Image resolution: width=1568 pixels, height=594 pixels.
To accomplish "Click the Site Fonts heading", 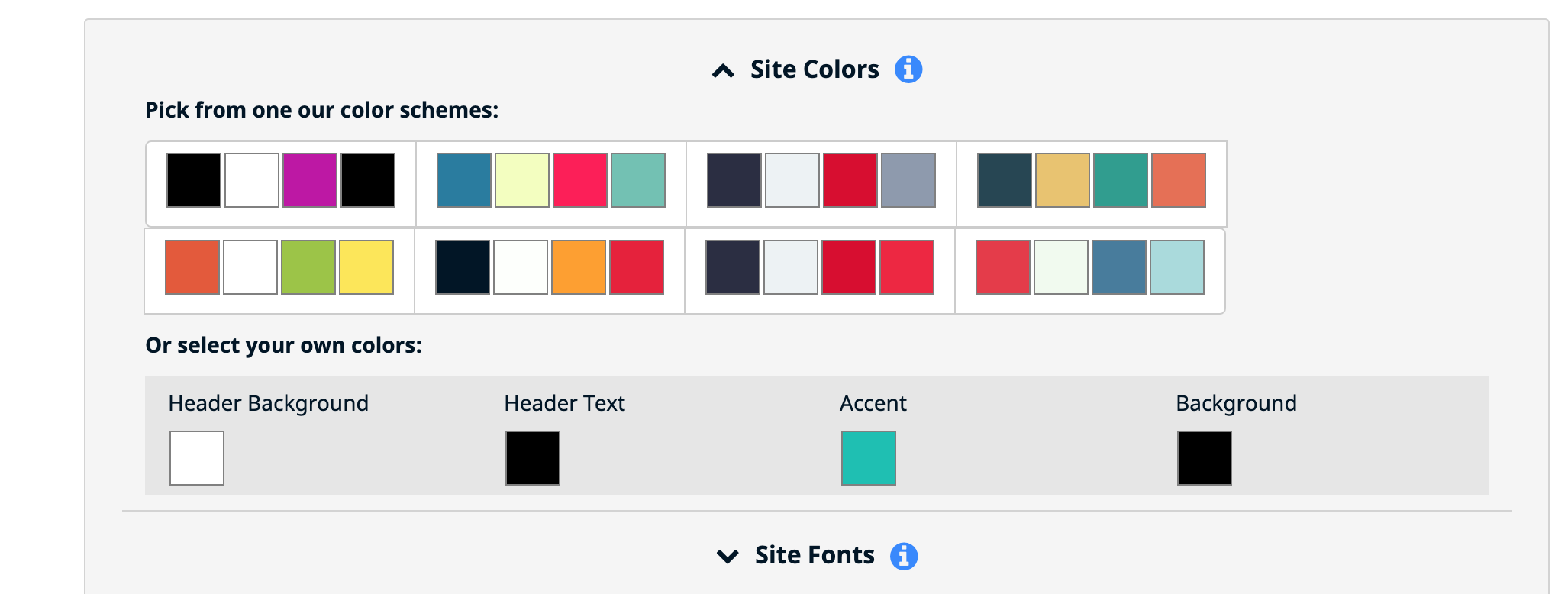I will click(x=815, y=555).
